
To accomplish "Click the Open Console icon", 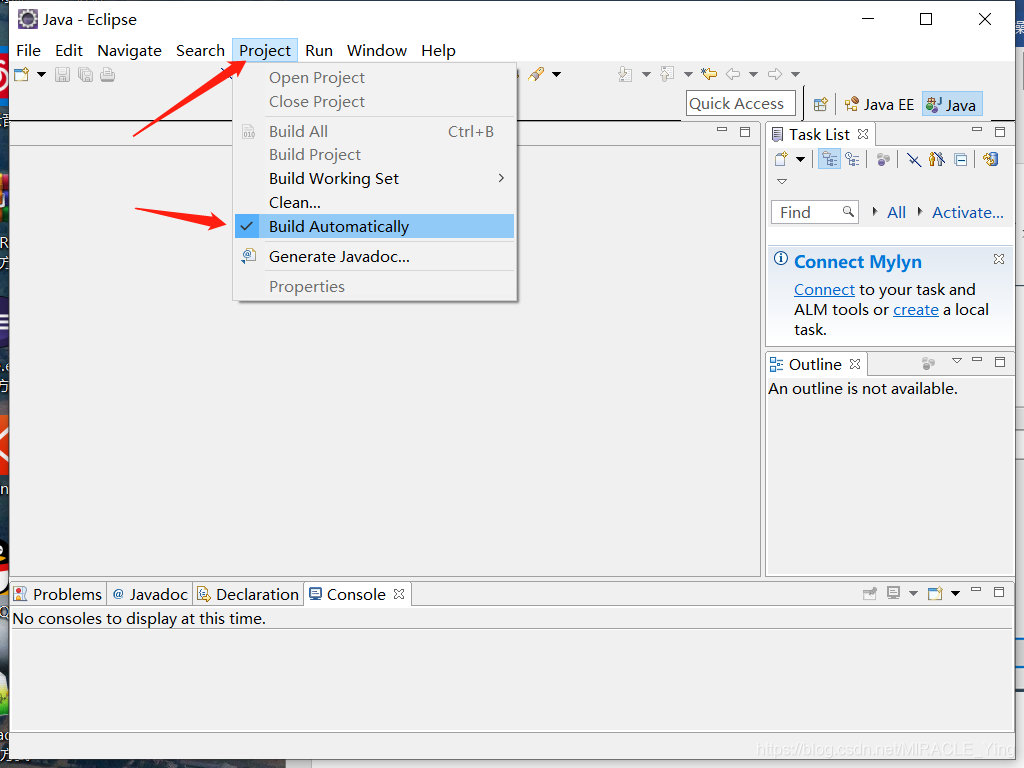I will pyautogui.click(x=935, y=593).
